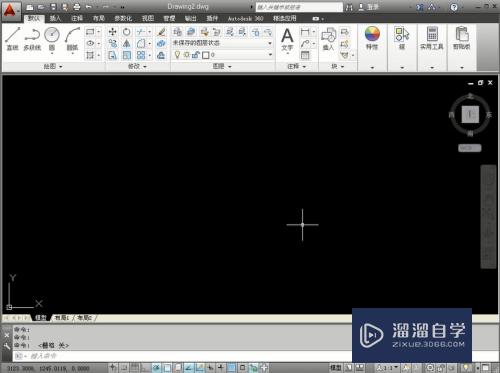Screen dimensions: 500x373
Task: Expand the Block (块) panel
Action: [338, 67]
